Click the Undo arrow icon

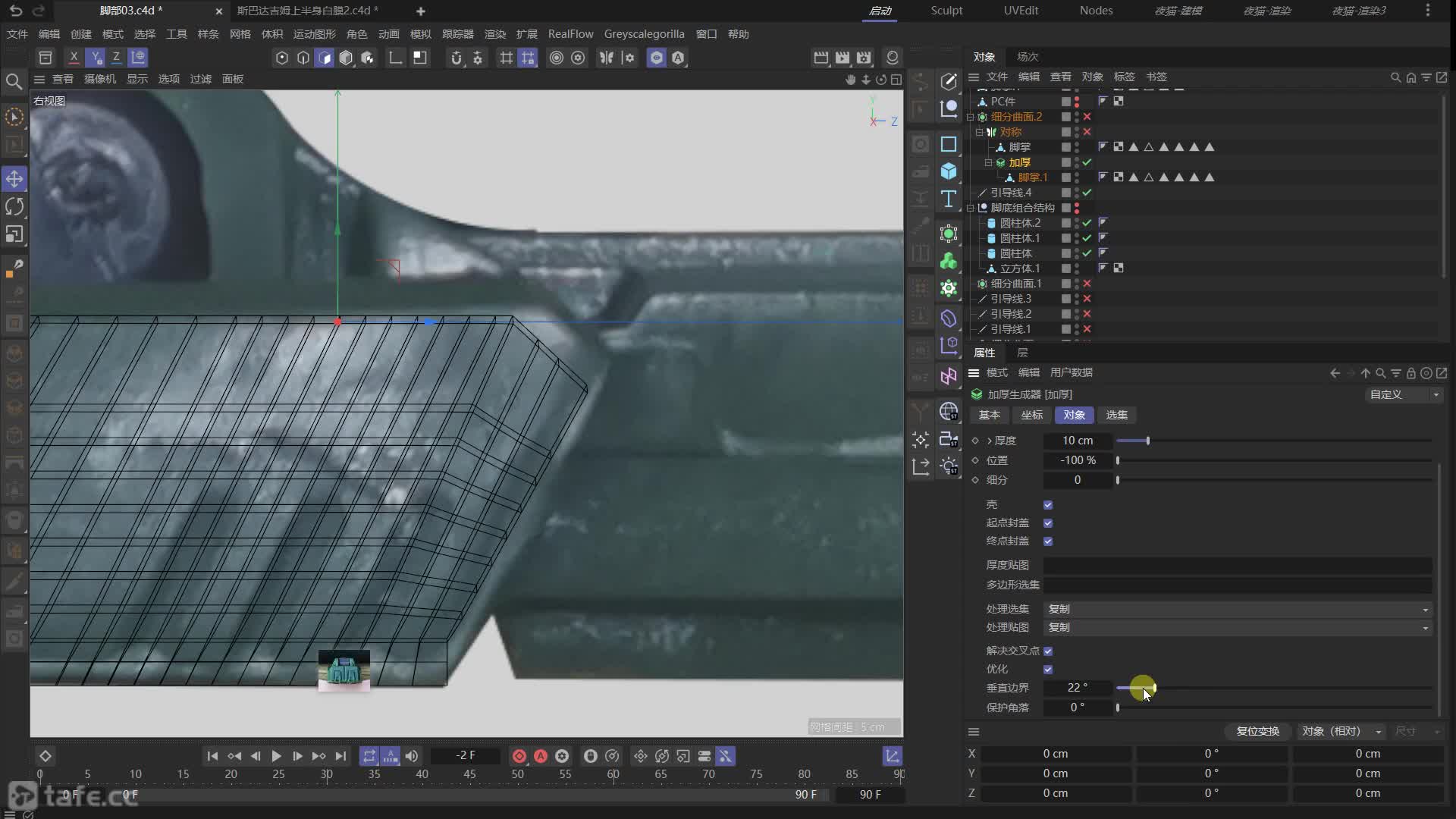[x=16, y=11]
